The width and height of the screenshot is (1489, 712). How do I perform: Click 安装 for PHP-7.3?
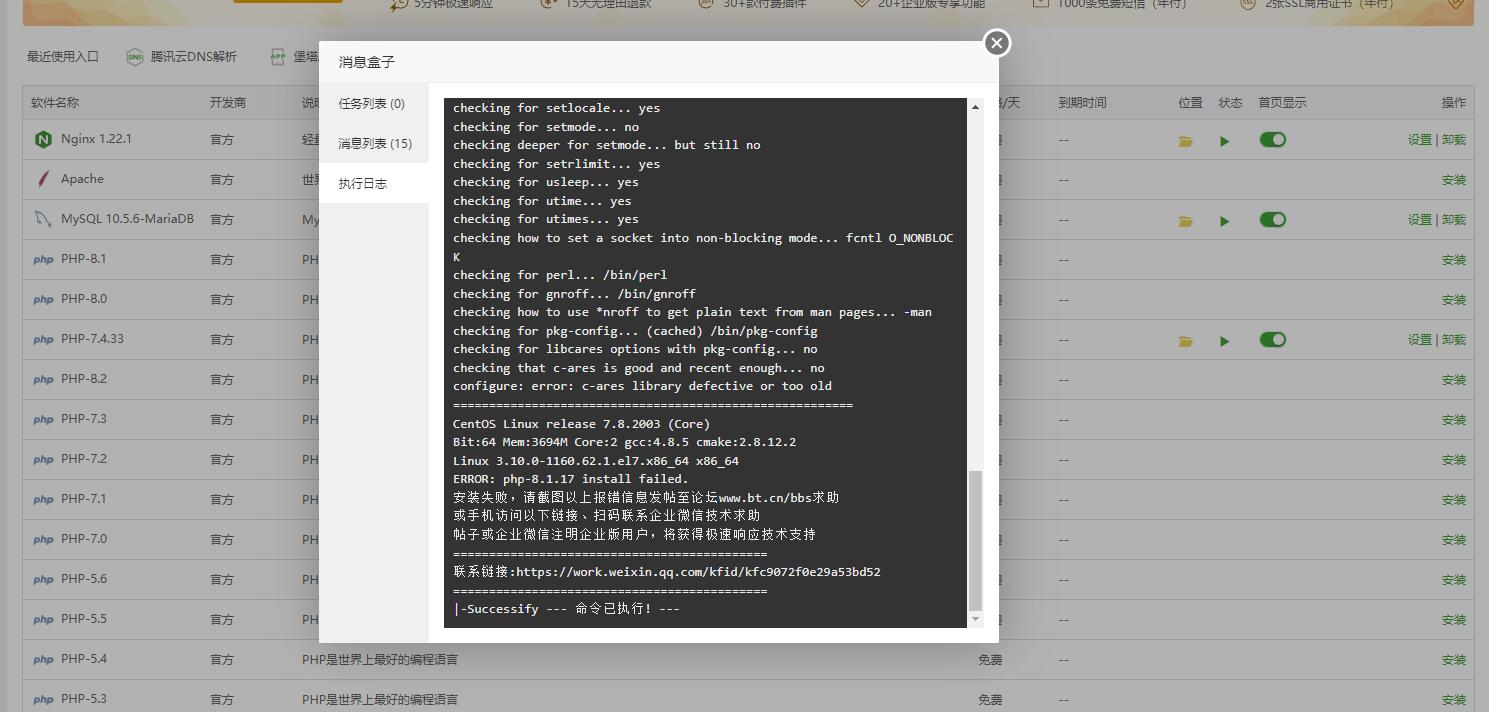(x=1454, y=420)
